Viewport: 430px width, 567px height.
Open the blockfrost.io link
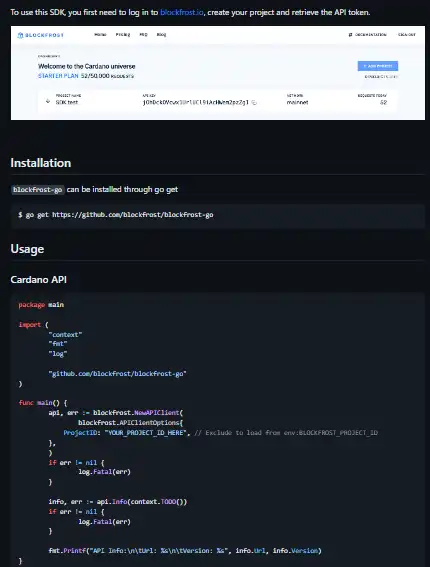click(x=182, y=12)
